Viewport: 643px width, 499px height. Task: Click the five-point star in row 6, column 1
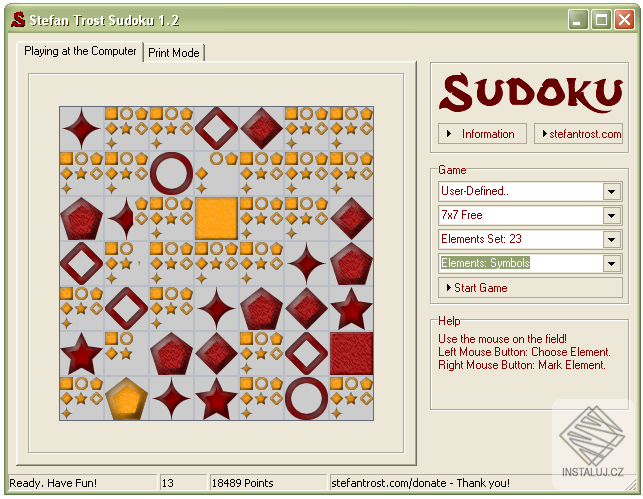click(x=82, y=354)
